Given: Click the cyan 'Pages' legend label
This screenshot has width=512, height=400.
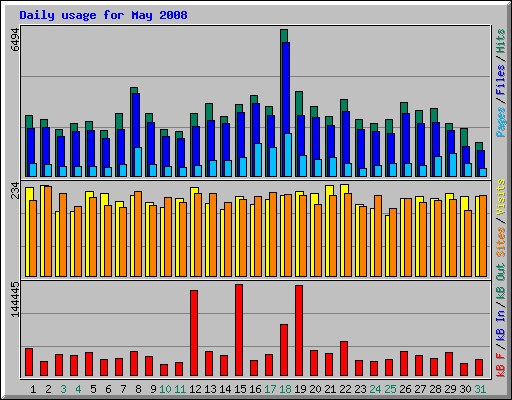Looking at the screenshot, I should click(x=501, y=122).
